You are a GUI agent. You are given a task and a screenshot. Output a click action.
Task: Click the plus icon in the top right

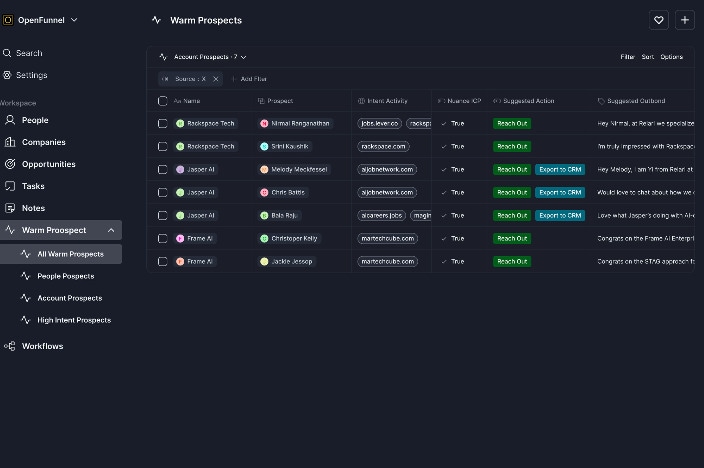pos(685,20)
